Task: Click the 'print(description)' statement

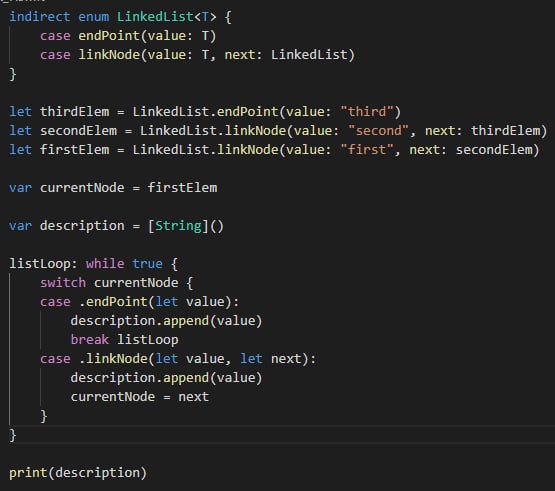Action: pyautogui.click(x=78, y=473)
